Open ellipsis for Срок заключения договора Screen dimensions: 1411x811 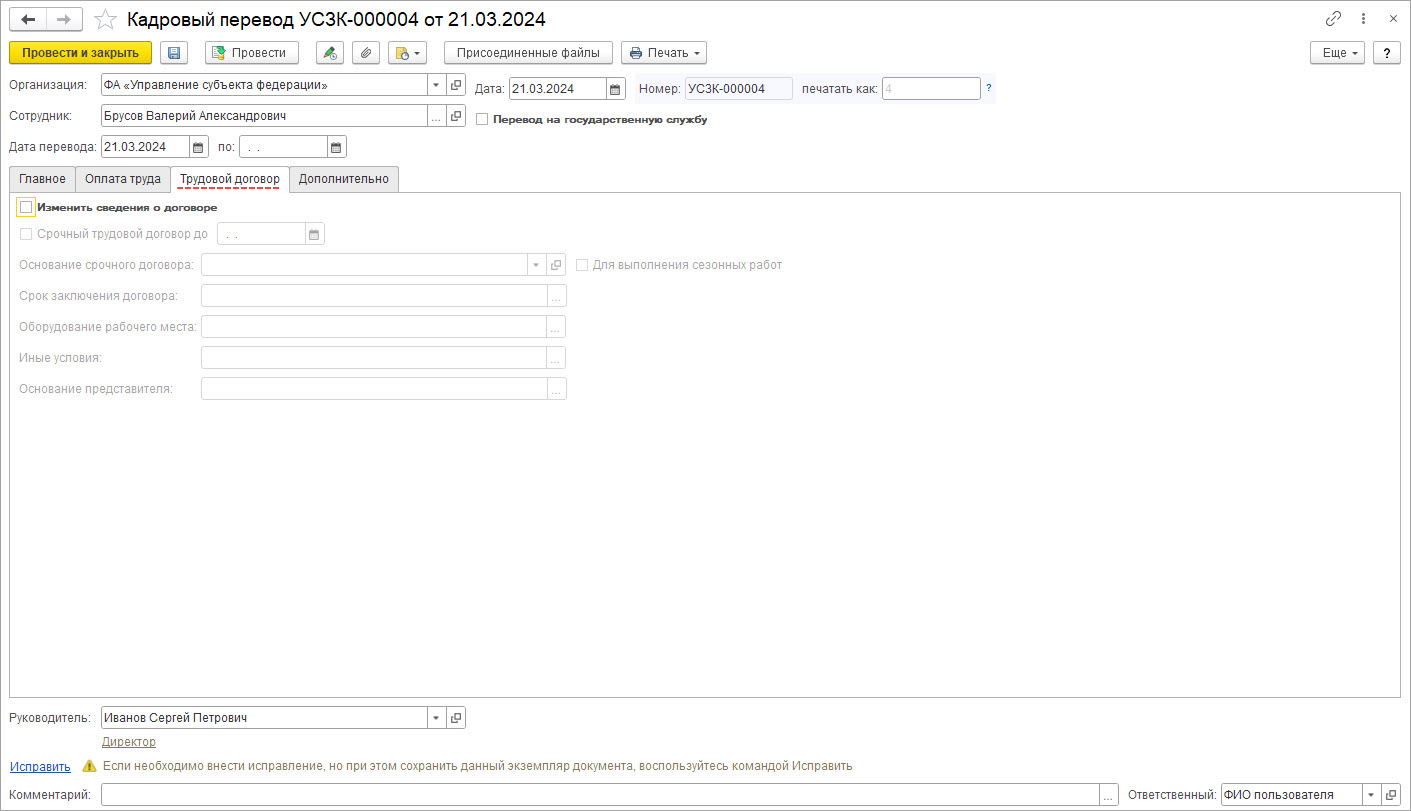coord(556,296)
